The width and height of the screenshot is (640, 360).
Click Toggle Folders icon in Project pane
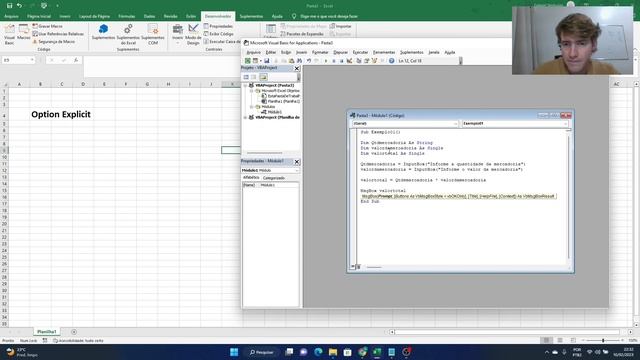click(x=263, y=77)
